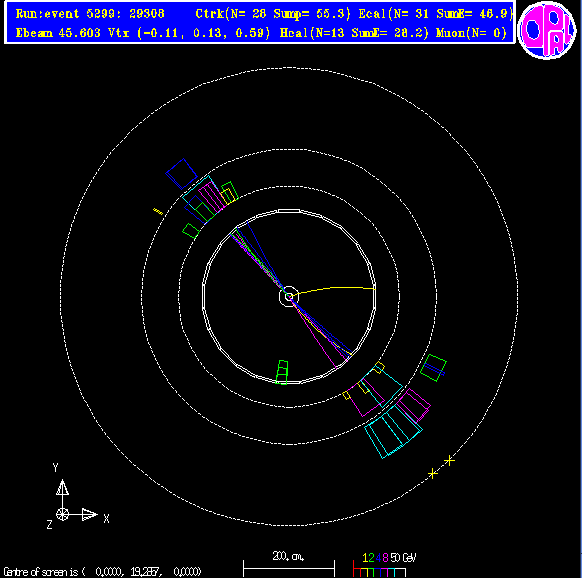Click the Muon(N= 0) readout
Viewport: 582px width, 578px height.
point(471,33)
